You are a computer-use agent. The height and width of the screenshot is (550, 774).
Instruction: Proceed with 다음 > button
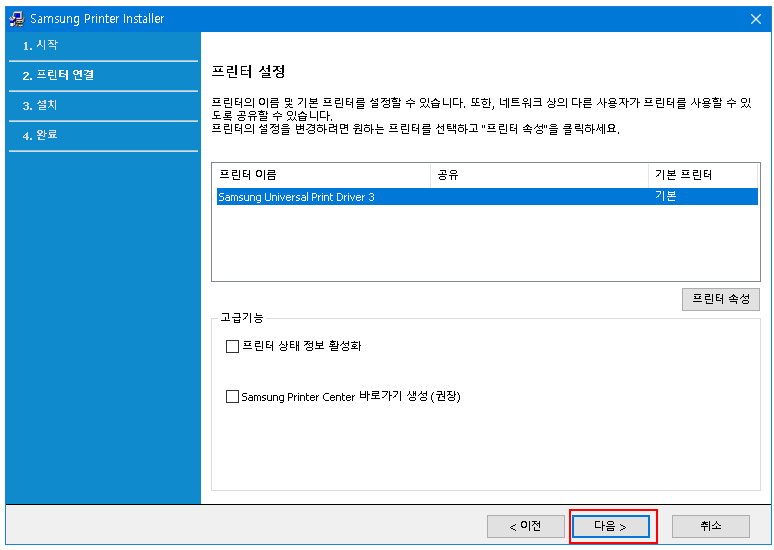[x=611, y=526]
